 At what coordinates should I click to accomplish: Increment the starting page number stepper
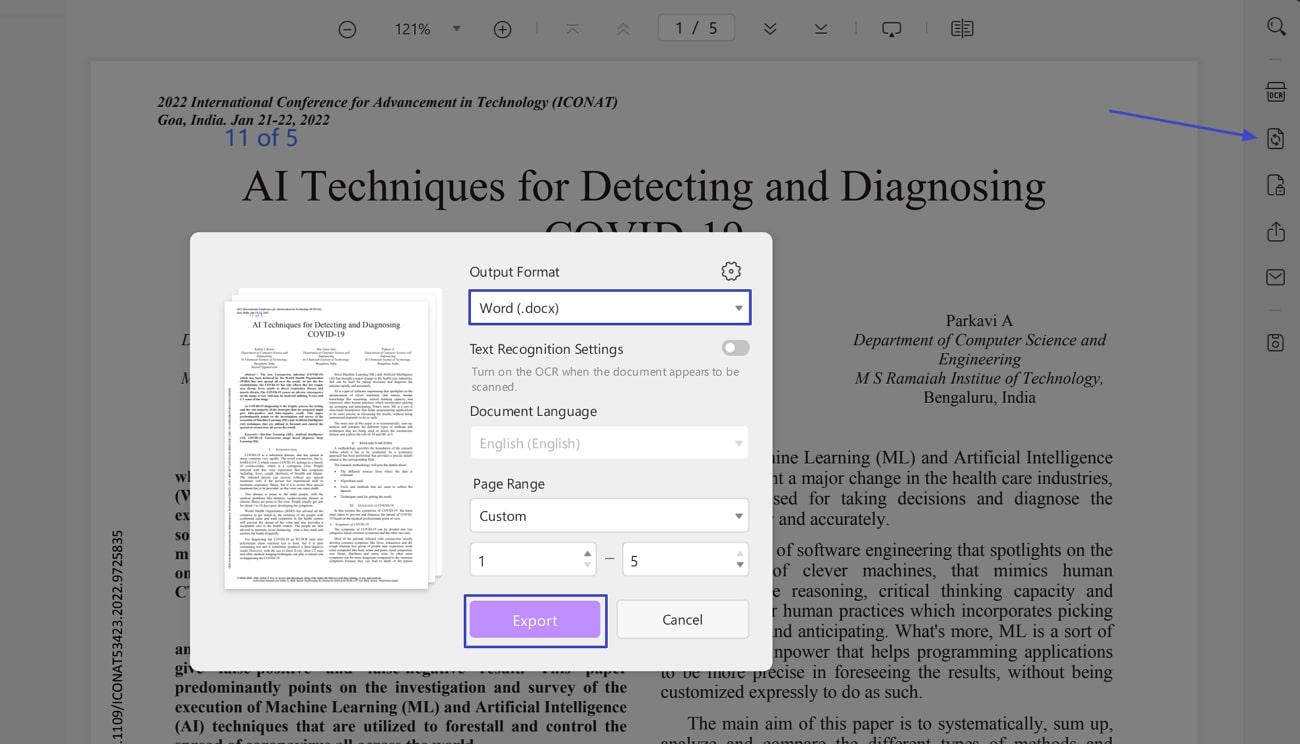(588, 554)
